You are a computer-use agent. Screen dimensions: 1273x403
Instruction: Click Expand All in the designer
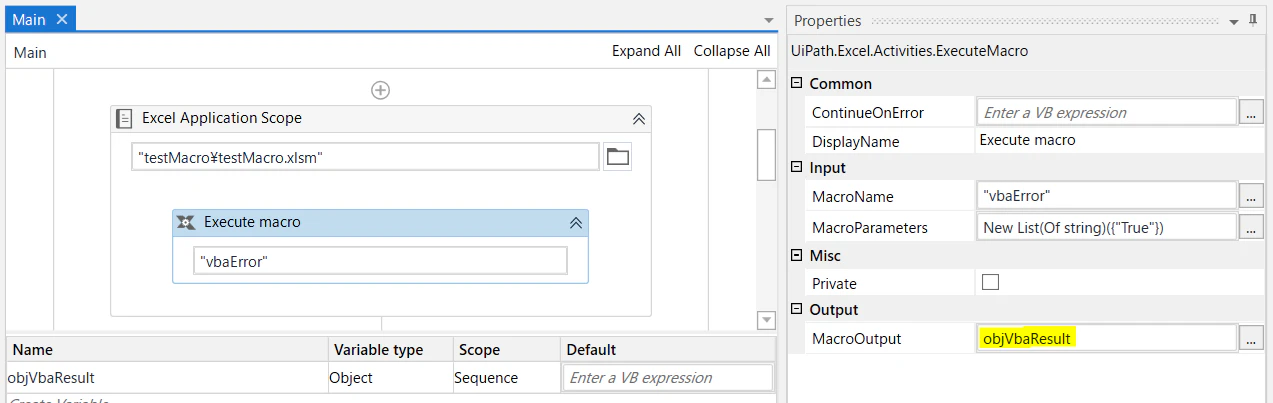[646, 51]
